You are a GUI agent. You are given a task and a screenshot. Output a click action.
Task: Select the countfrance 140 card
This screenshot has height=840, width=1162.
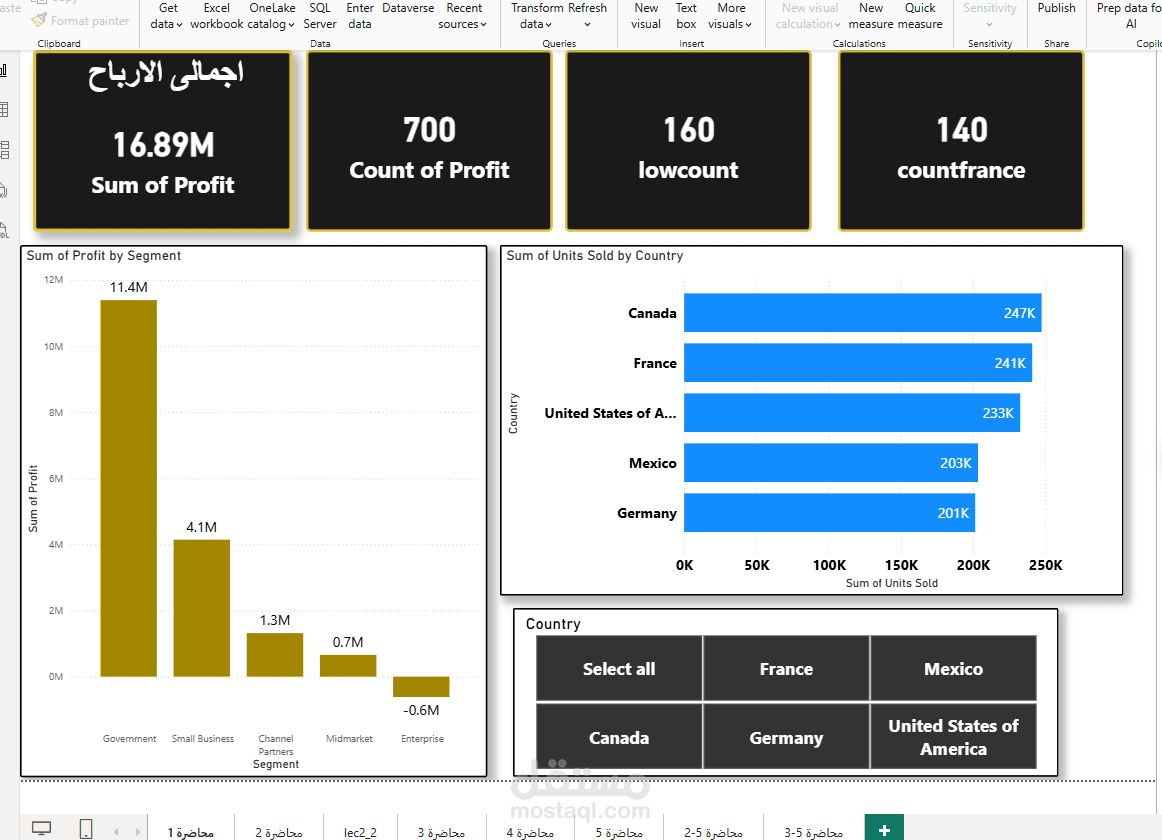tap(961, 141)
